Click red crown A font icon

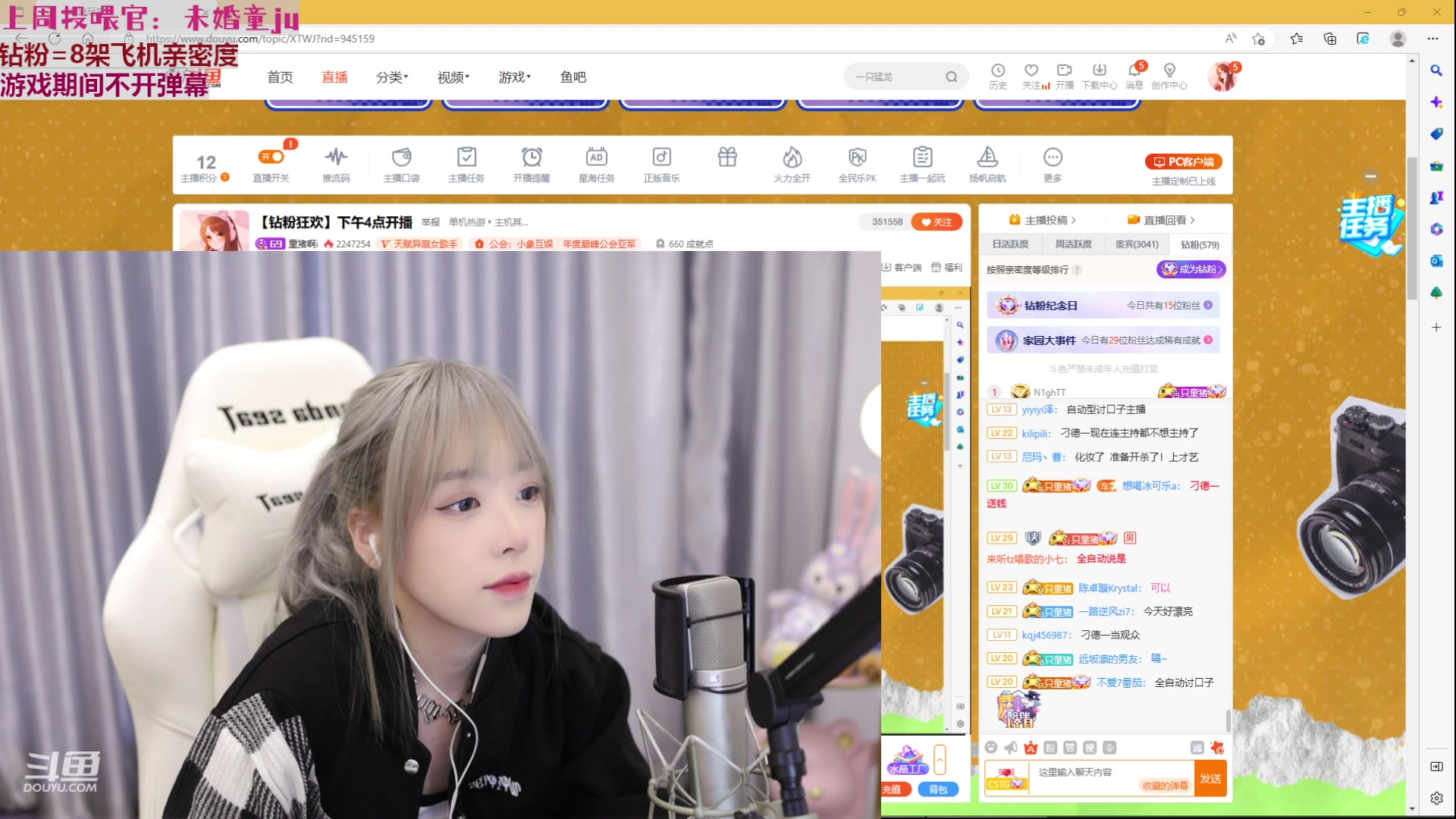click(x=1031, y=748)
